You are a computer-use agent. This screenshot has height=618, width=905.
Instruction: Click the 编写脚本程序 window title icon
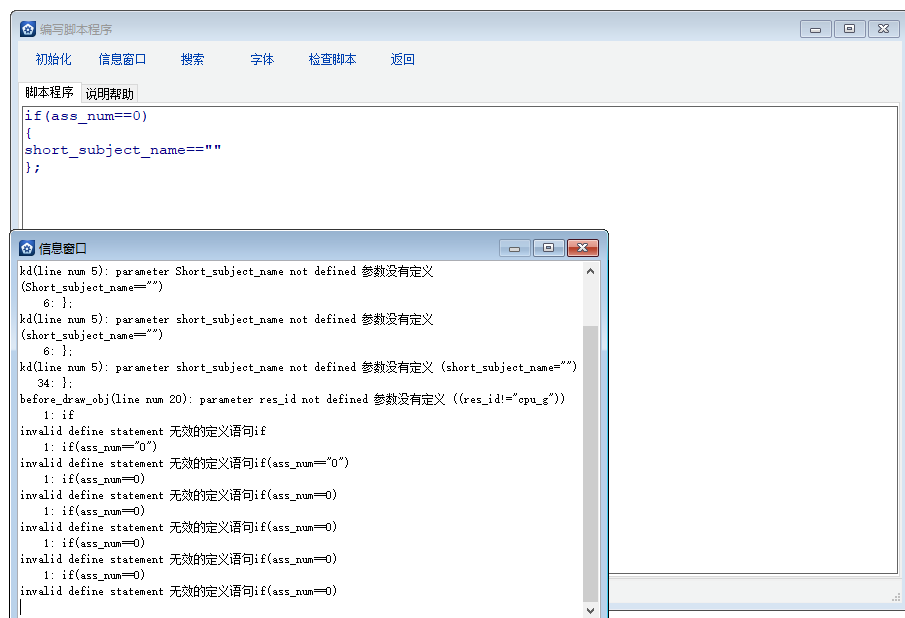(28, 29)
